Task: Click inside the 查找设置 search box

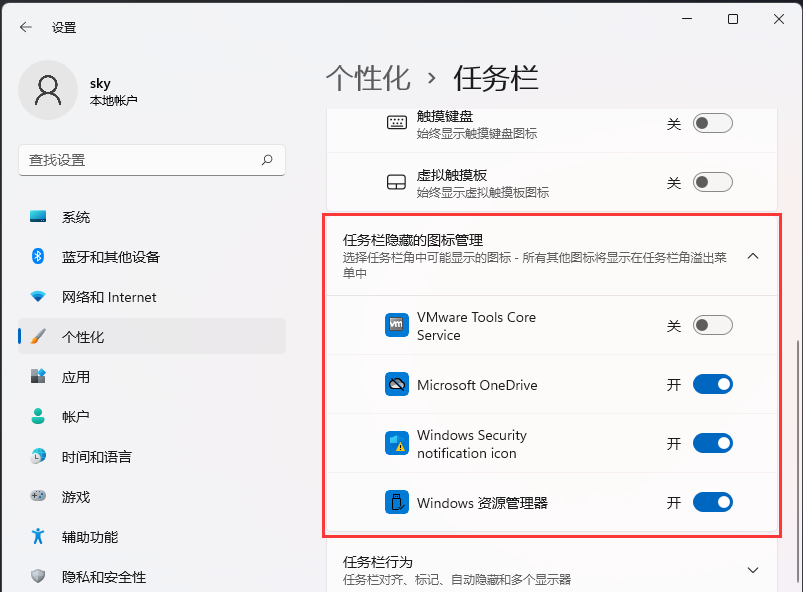Action: tap(150, 160)
